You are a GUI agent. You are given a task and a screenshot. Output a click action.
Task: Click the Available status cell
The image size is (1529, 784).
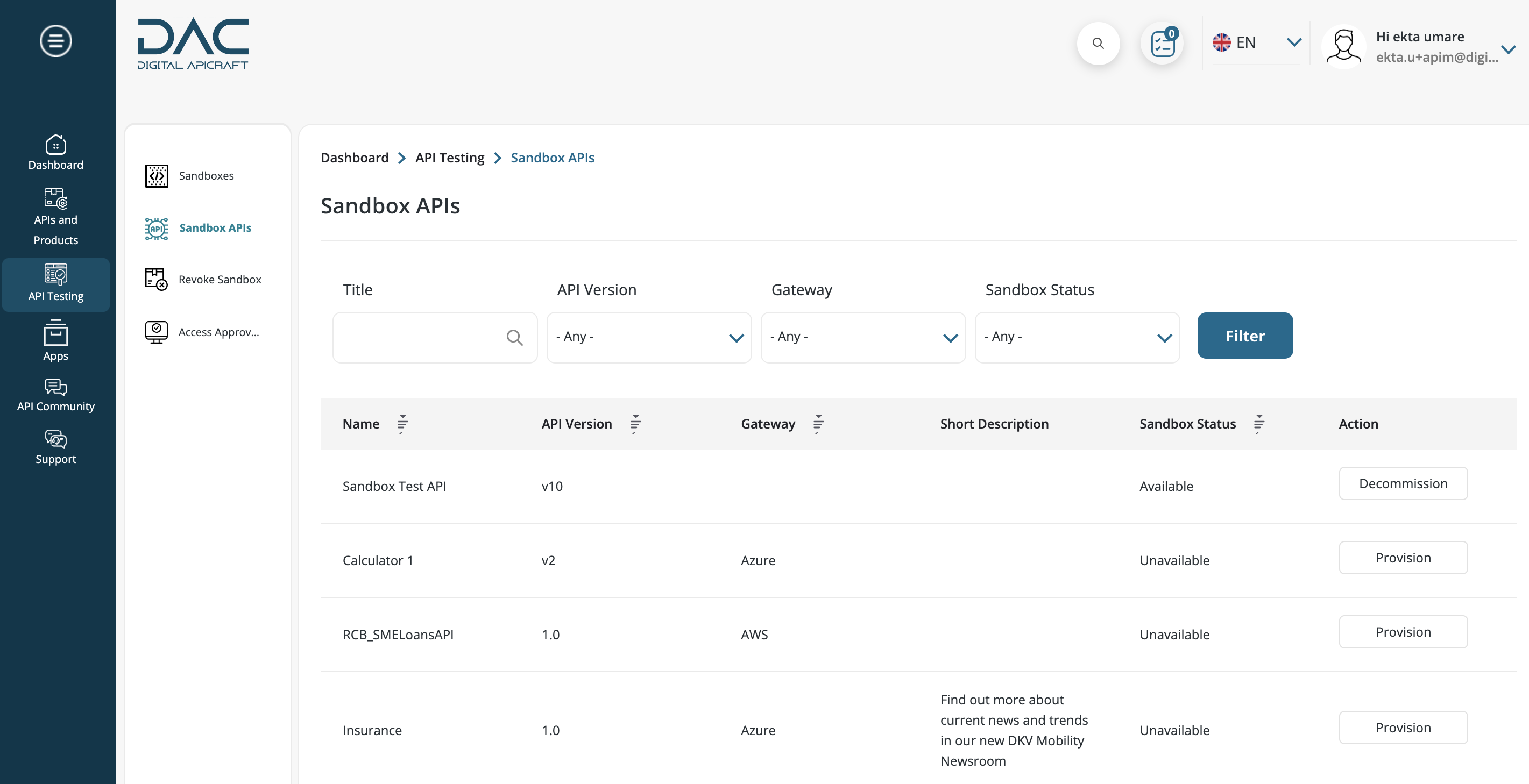click(x=1166, y=486)
